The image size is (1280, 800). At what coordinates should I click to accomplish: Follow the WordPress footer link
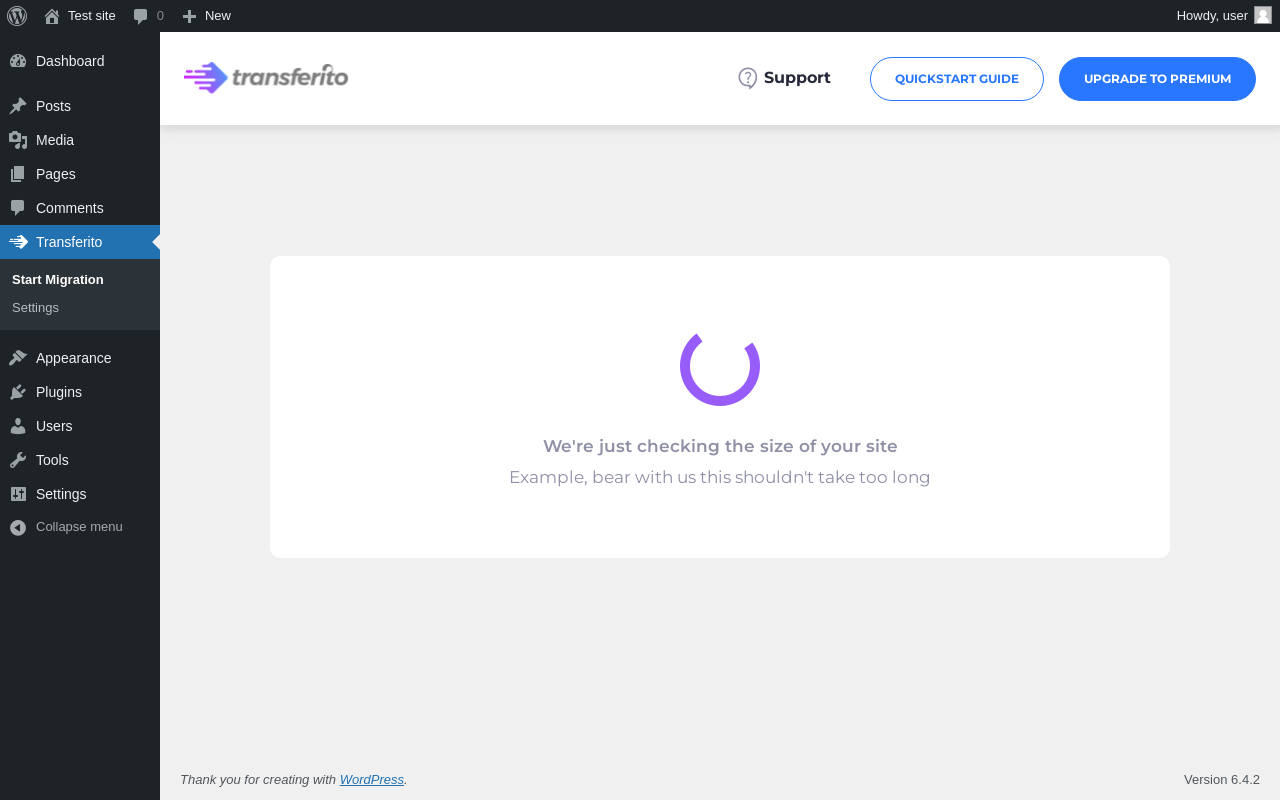[x=372, y=780]
